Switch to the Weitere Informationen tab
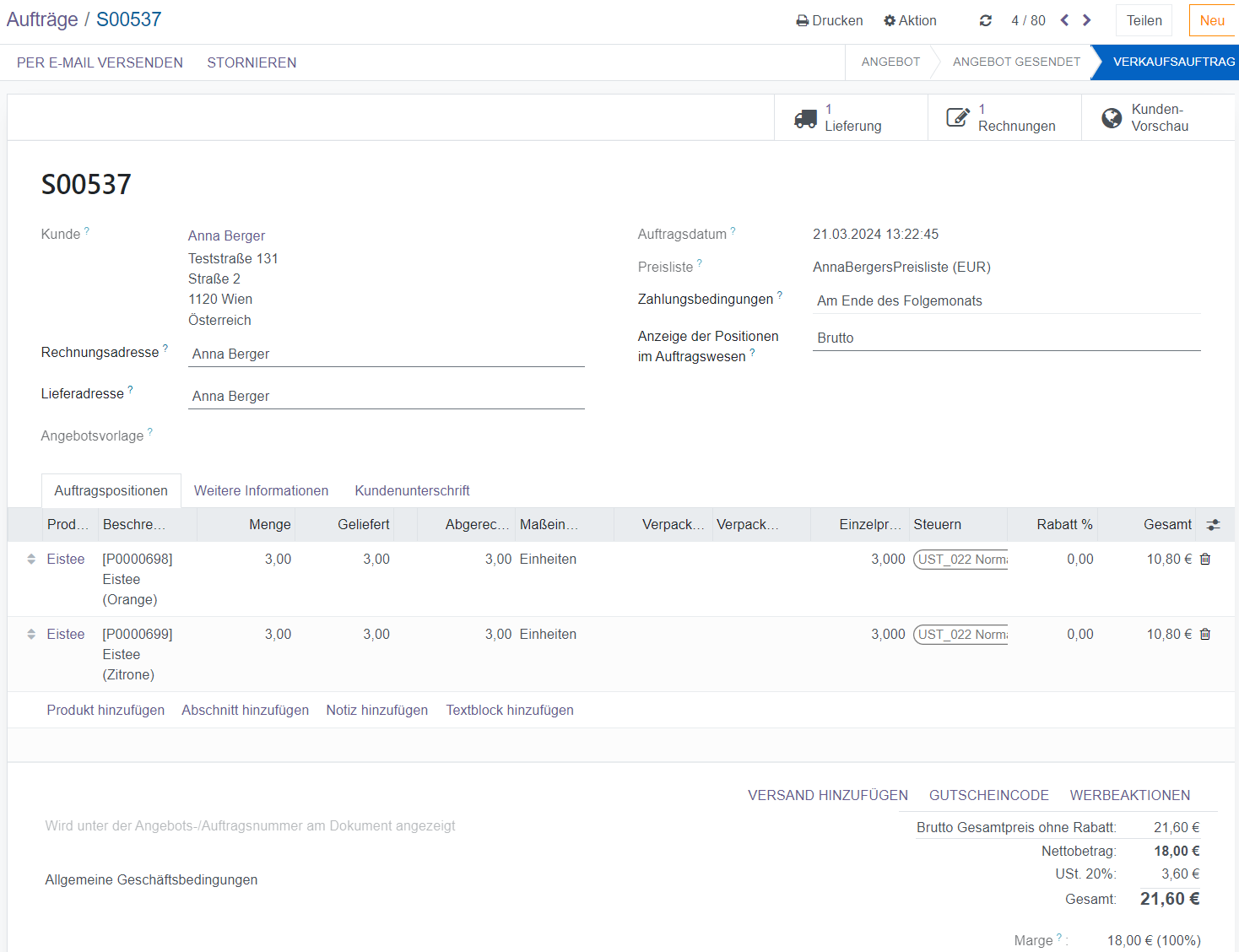 261,491
